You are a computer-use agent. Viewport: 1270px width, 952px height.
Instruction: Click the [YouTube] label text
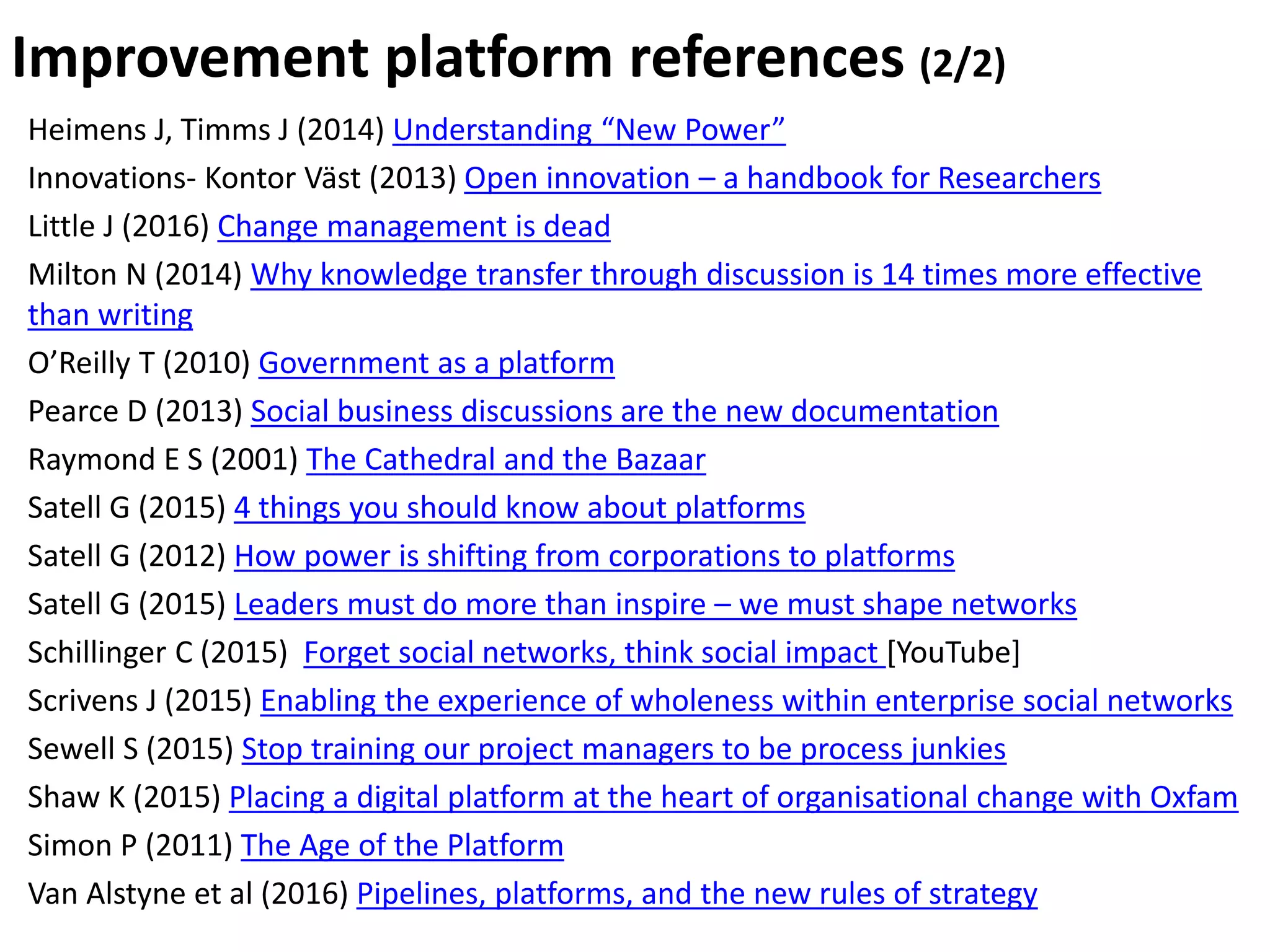[954, 653]
